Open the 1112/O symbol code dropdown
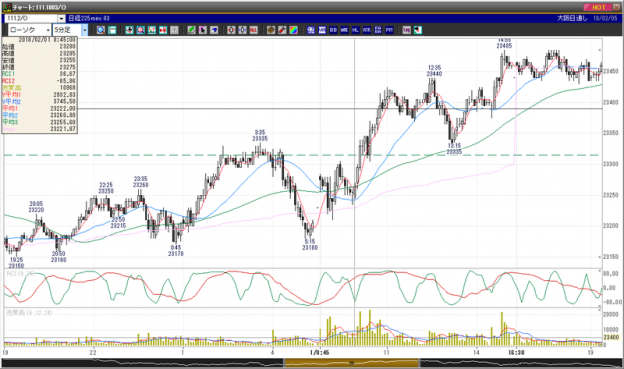624x369 pixels. (61, 18)
